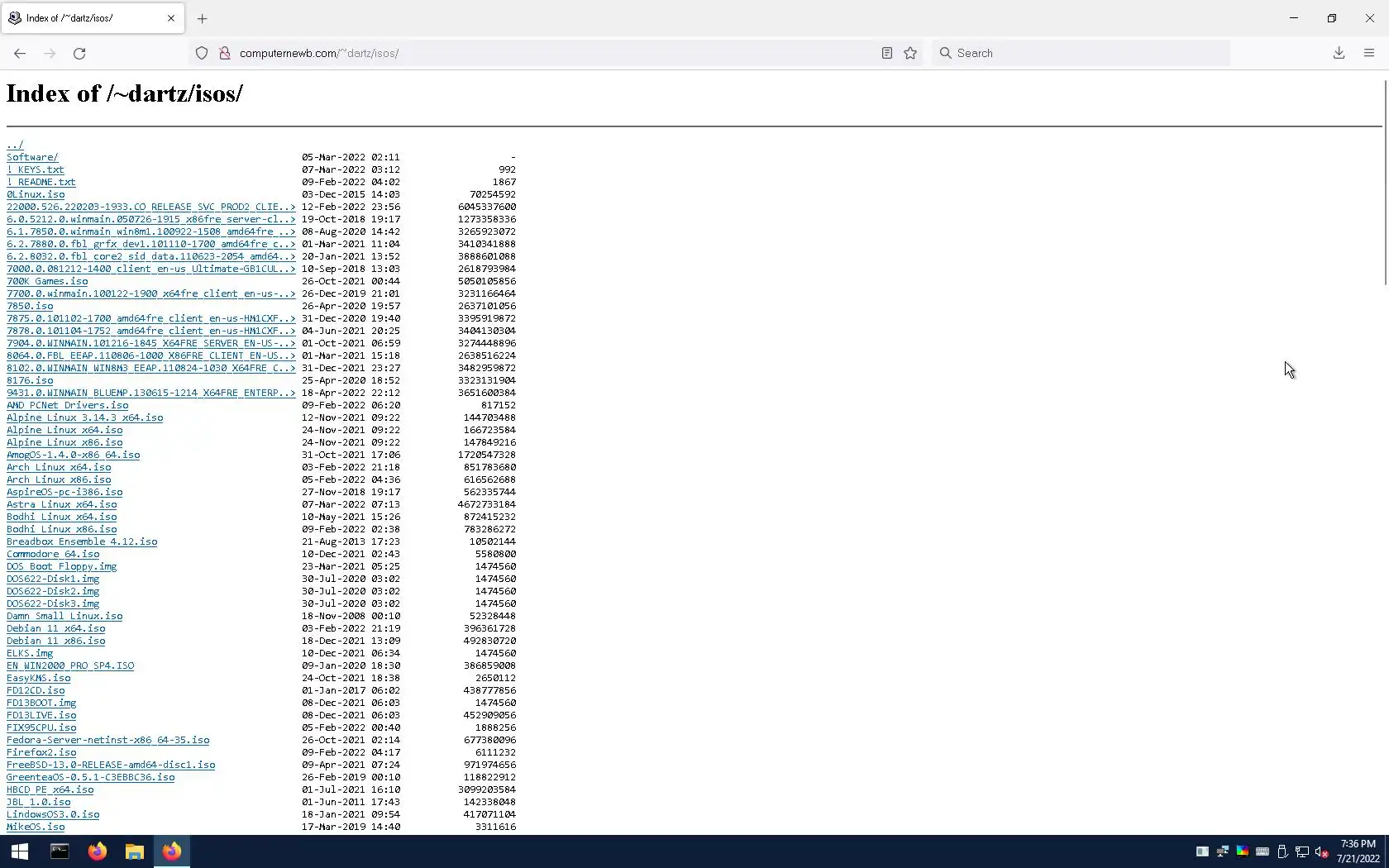This screenshot has width=1389, height=868.
Task: Focus the Search box
Action: coord(1083,53)
